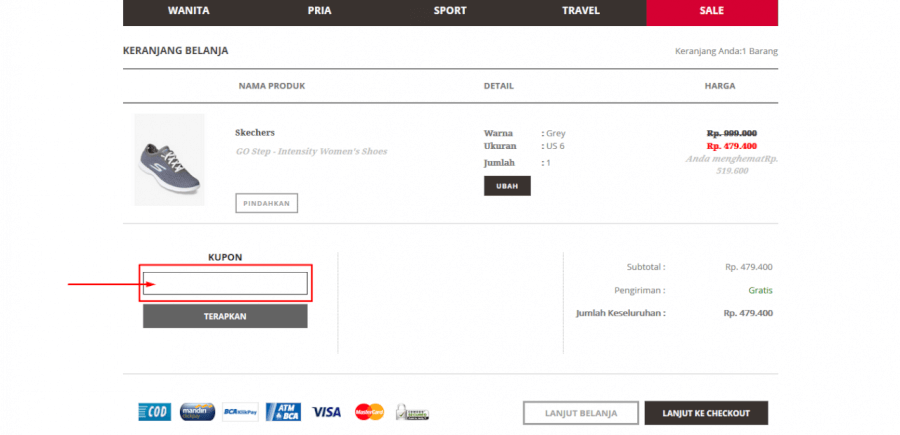Click the HARGA column header
This screenshot has width=900, height=435.
pyautogui.click(x=720, y=86)
